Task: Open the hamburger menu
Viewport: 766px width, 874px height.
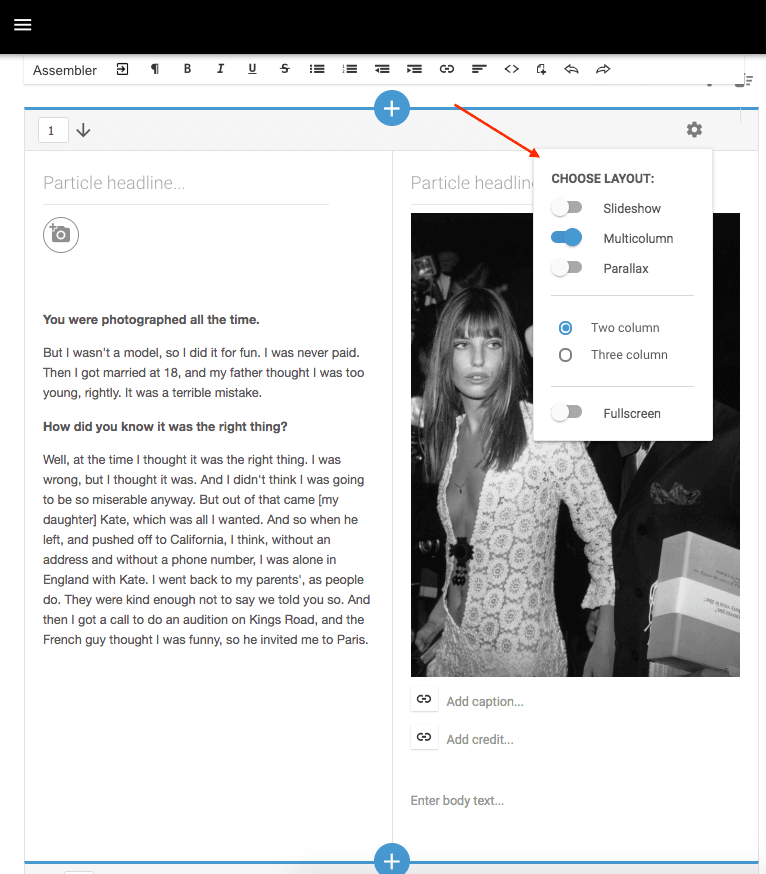Action: [x=22, y=25]
